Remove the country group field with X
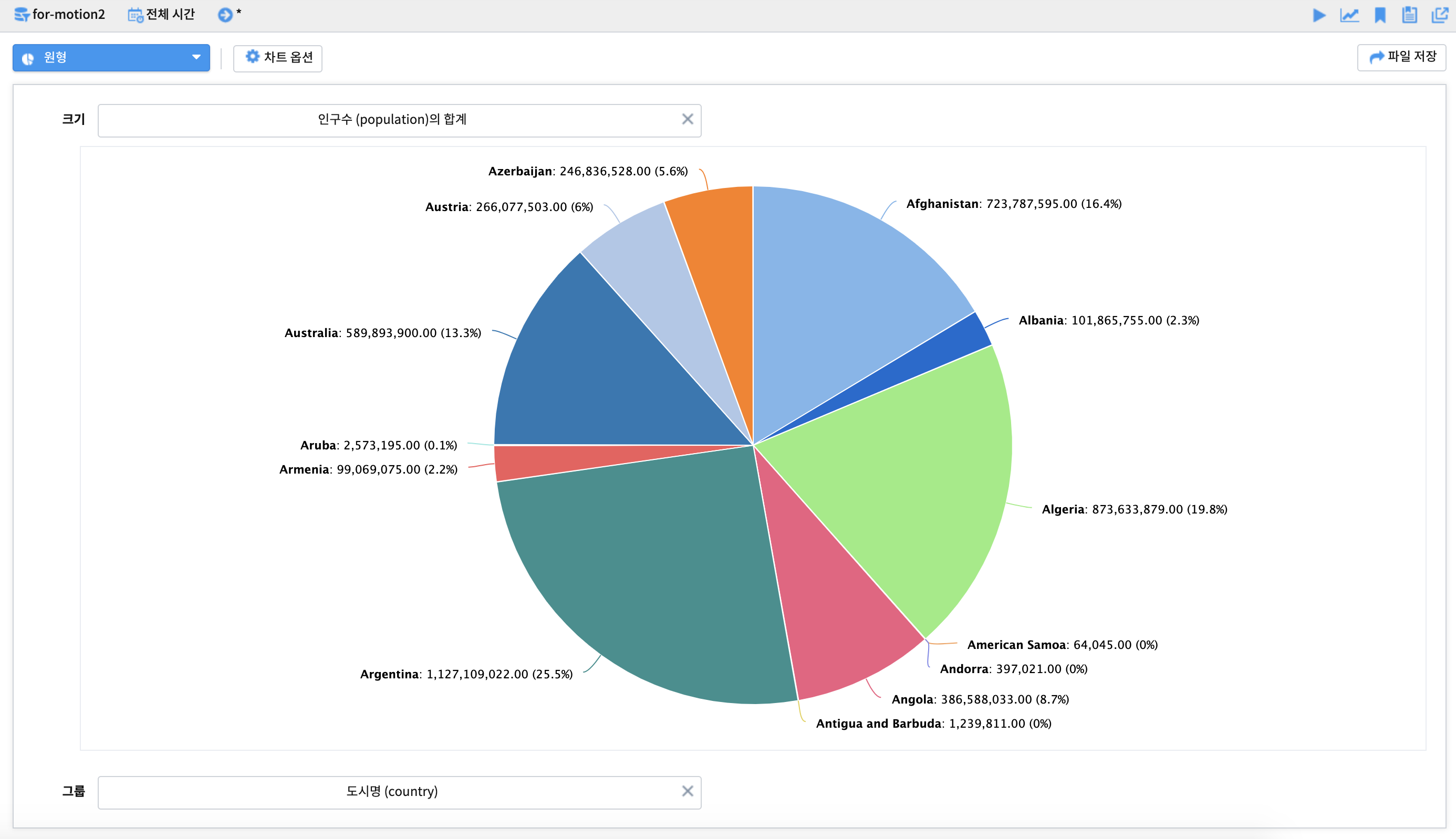 click(x=687, y=791)
